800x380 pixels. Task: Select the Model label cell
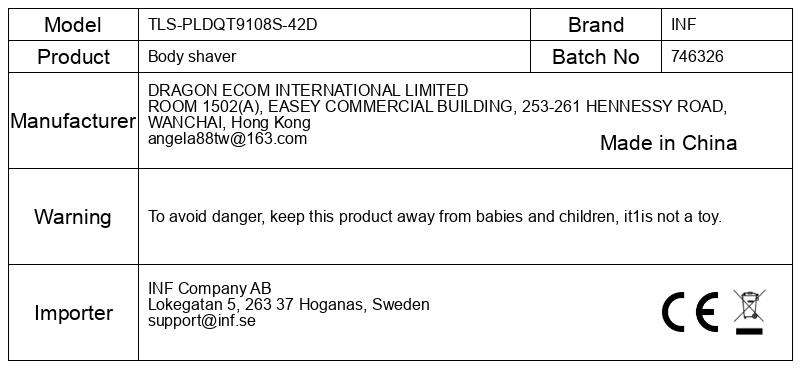coord(73,24)
